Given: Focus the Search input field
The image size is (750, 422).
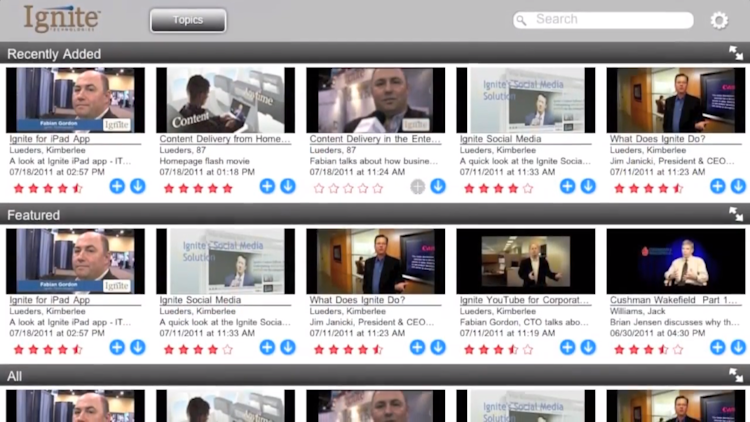Looking at the screenshot, I should (x=603, y=20).
